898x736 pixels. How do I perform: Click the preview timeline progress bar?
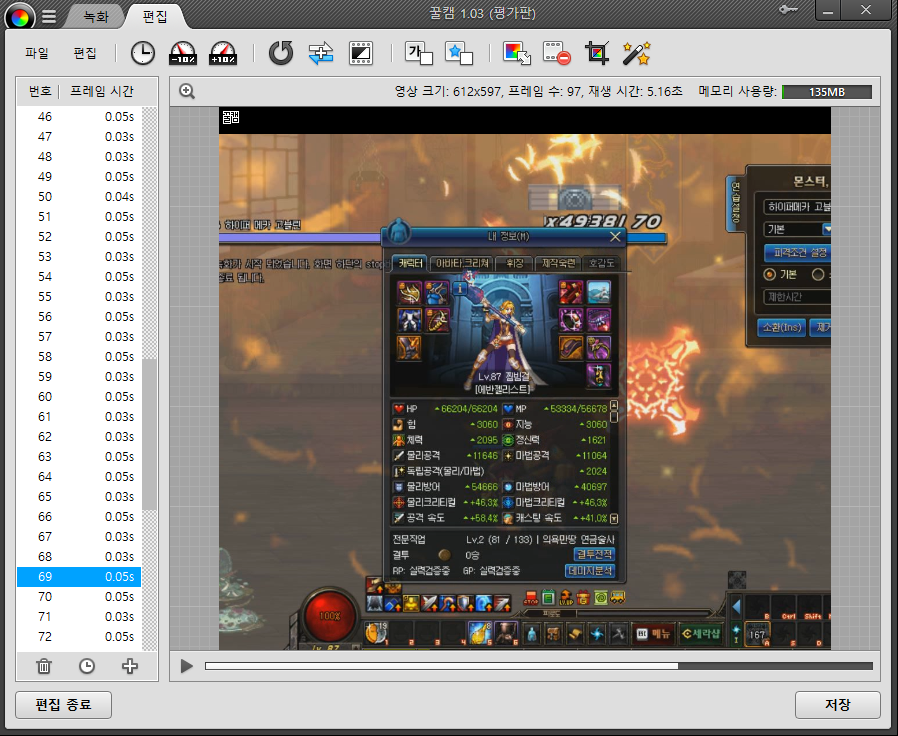[538, 666]
